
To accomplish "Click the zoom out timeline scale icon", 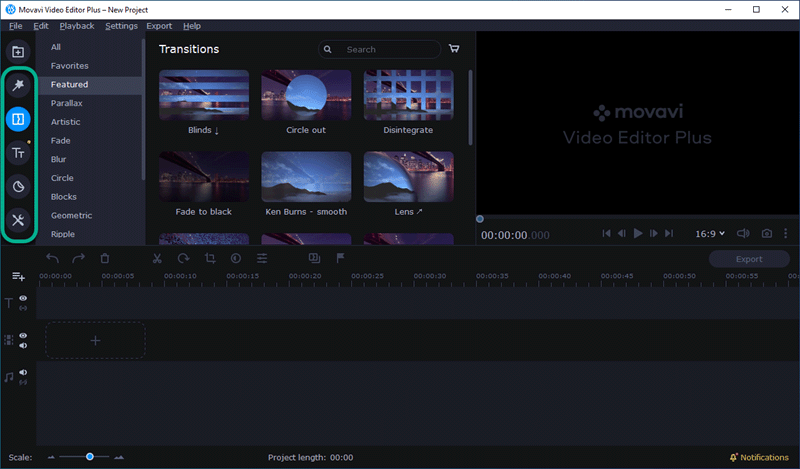I will coord(51,457).
